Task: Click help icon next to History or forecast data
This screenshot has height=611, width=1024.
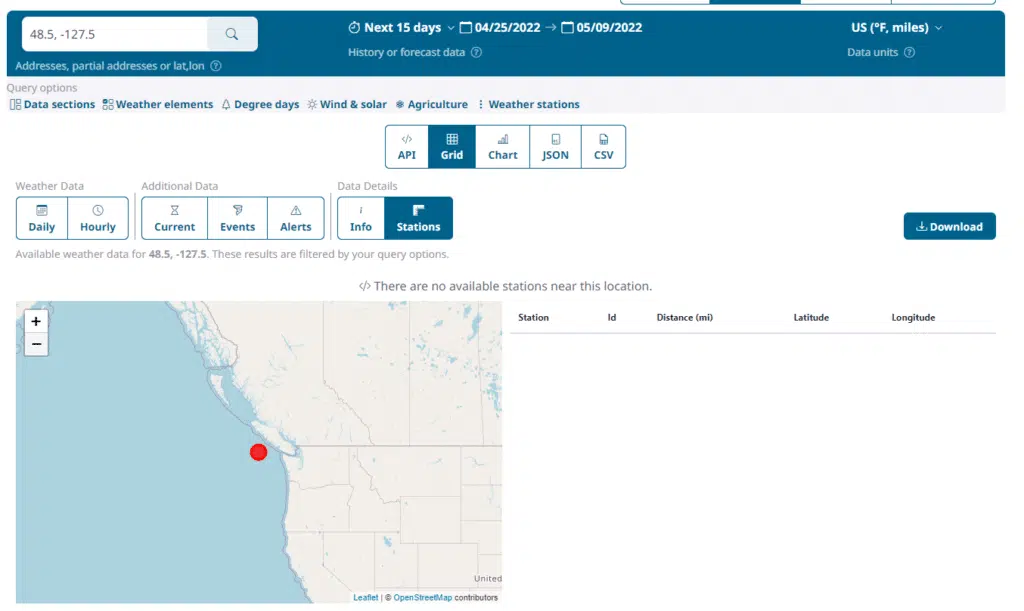Action: pos(476,53)
